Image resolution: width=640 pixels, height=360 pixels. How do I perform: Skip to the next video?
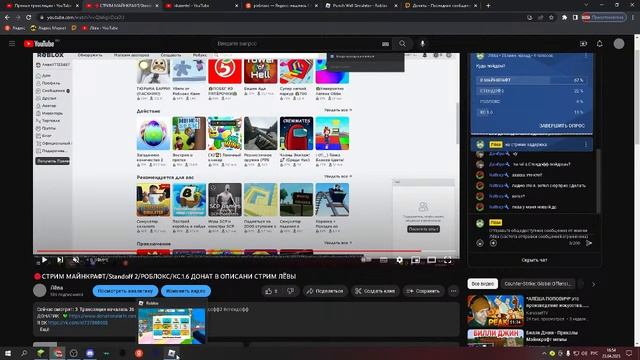click(60, 260)
